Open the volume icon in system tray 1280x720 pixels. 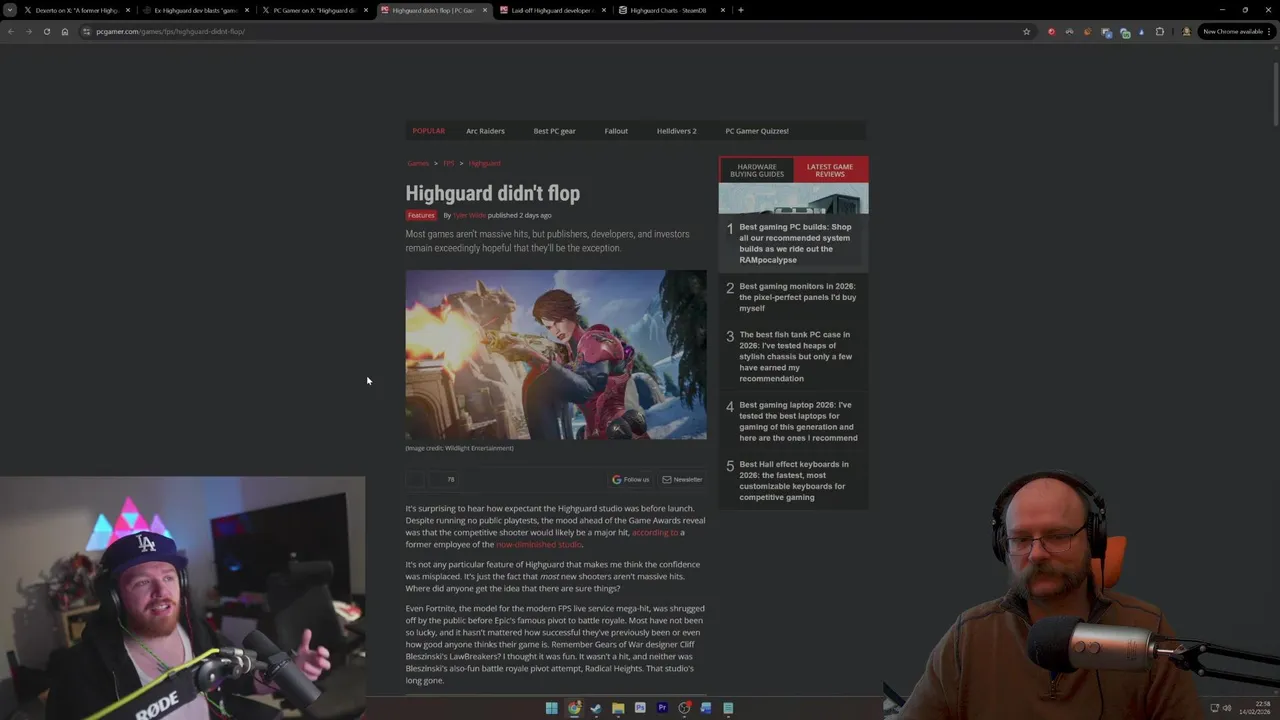click(x=1227, y=708)
